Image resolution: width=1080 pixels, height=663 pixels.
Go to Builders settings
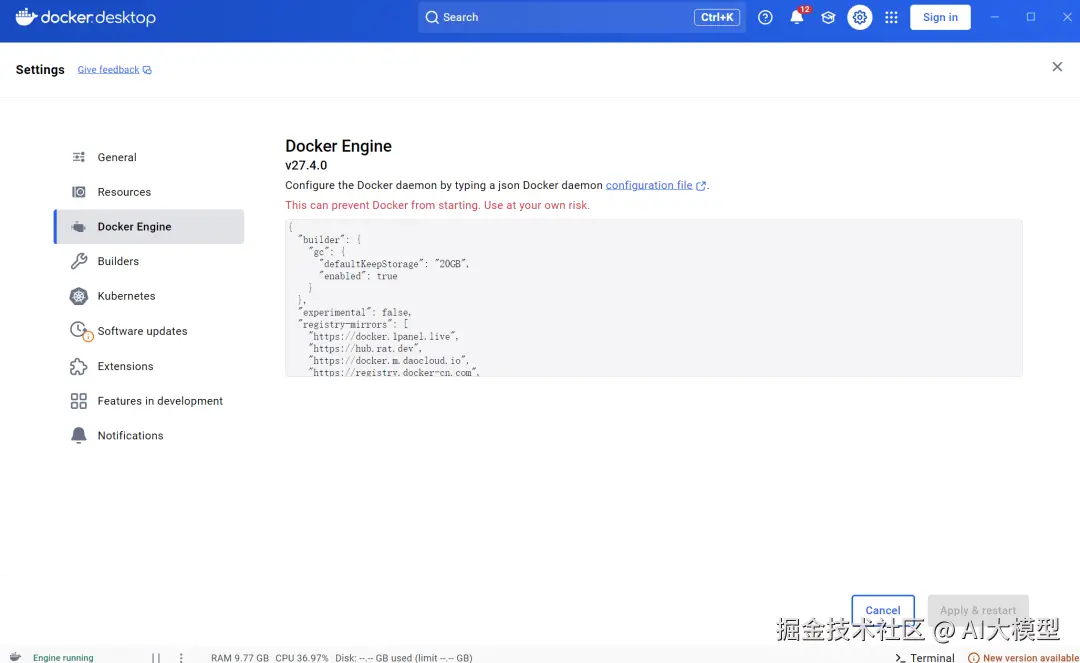point(149,261)
